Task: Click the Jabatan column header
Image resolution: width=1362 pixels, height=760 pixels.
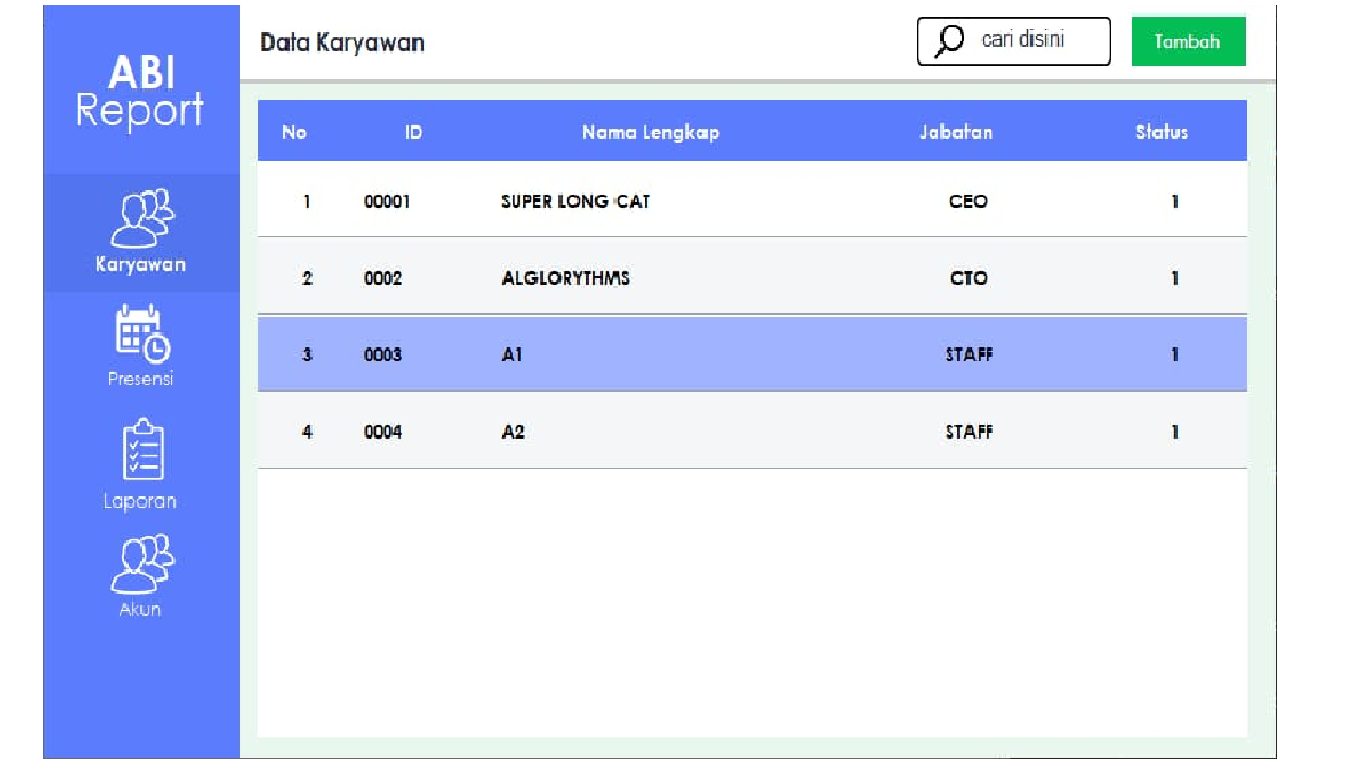Action: 956,132
